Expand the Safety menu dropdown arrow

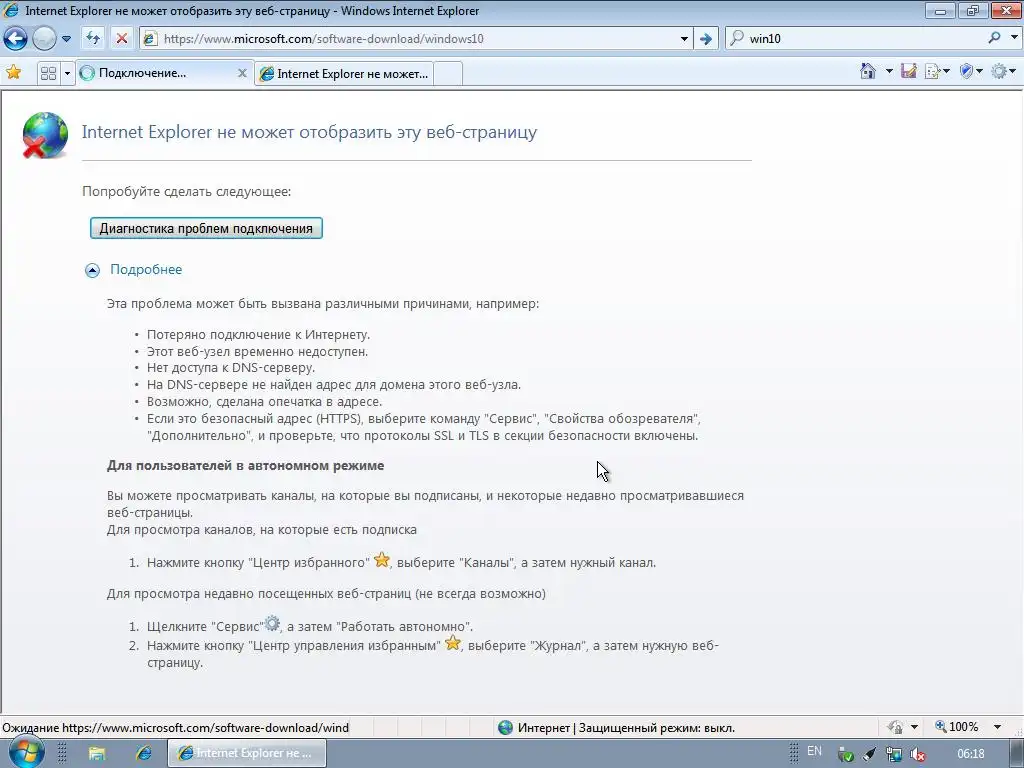tap(979, 71)
